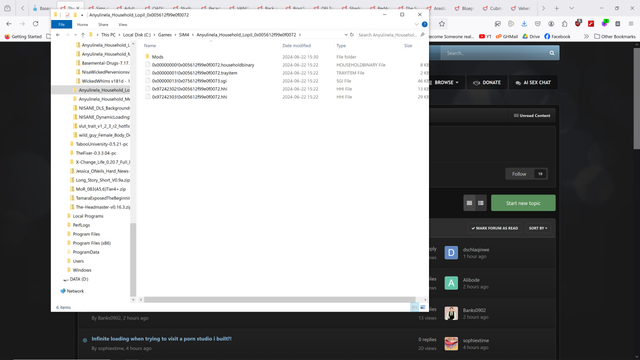Open address bar history dropdown

click(x=346, y=35)
